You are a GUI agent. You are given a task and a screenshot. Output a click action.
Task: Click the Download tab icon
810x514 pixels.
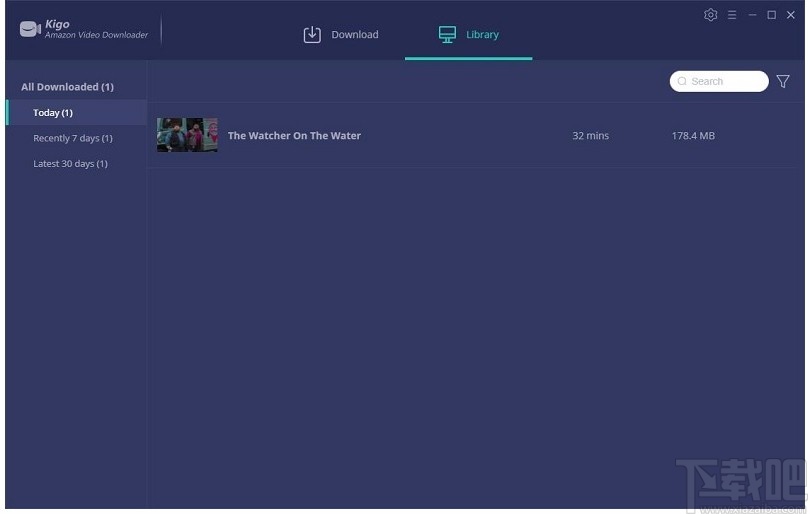[312, 35]
